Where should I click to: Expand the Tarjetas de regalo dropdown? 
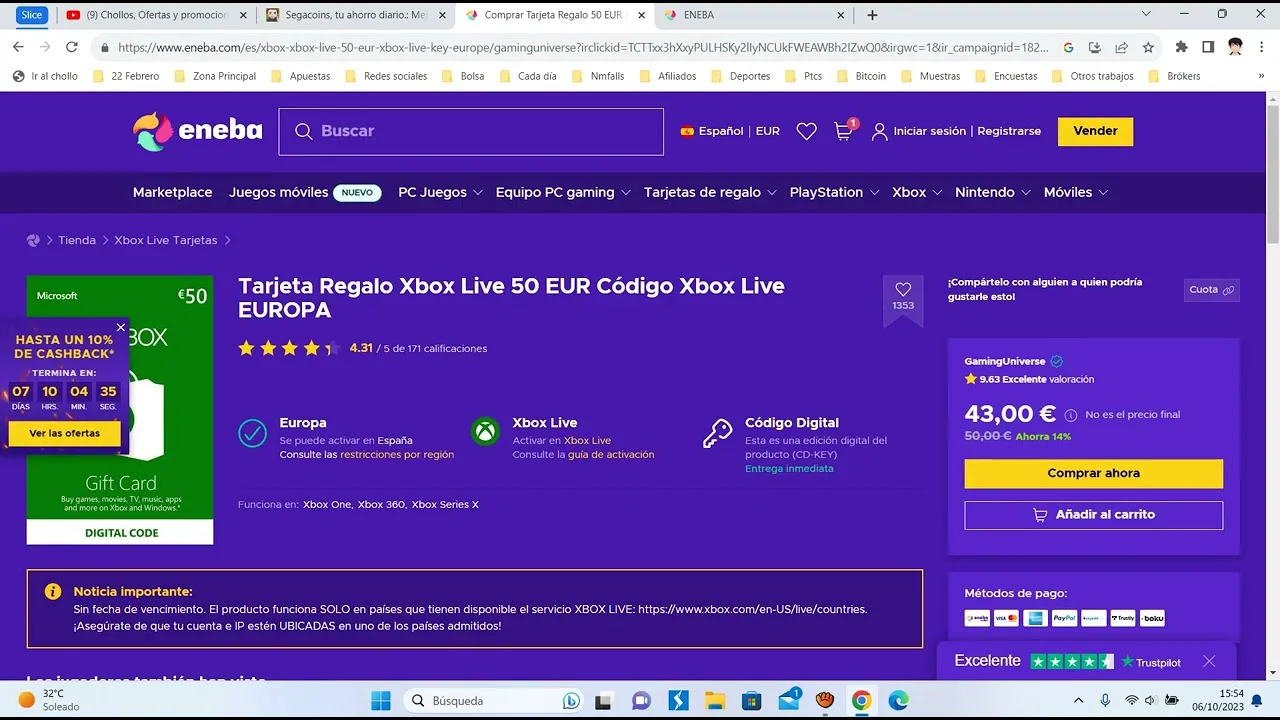(x=709, y=192)
